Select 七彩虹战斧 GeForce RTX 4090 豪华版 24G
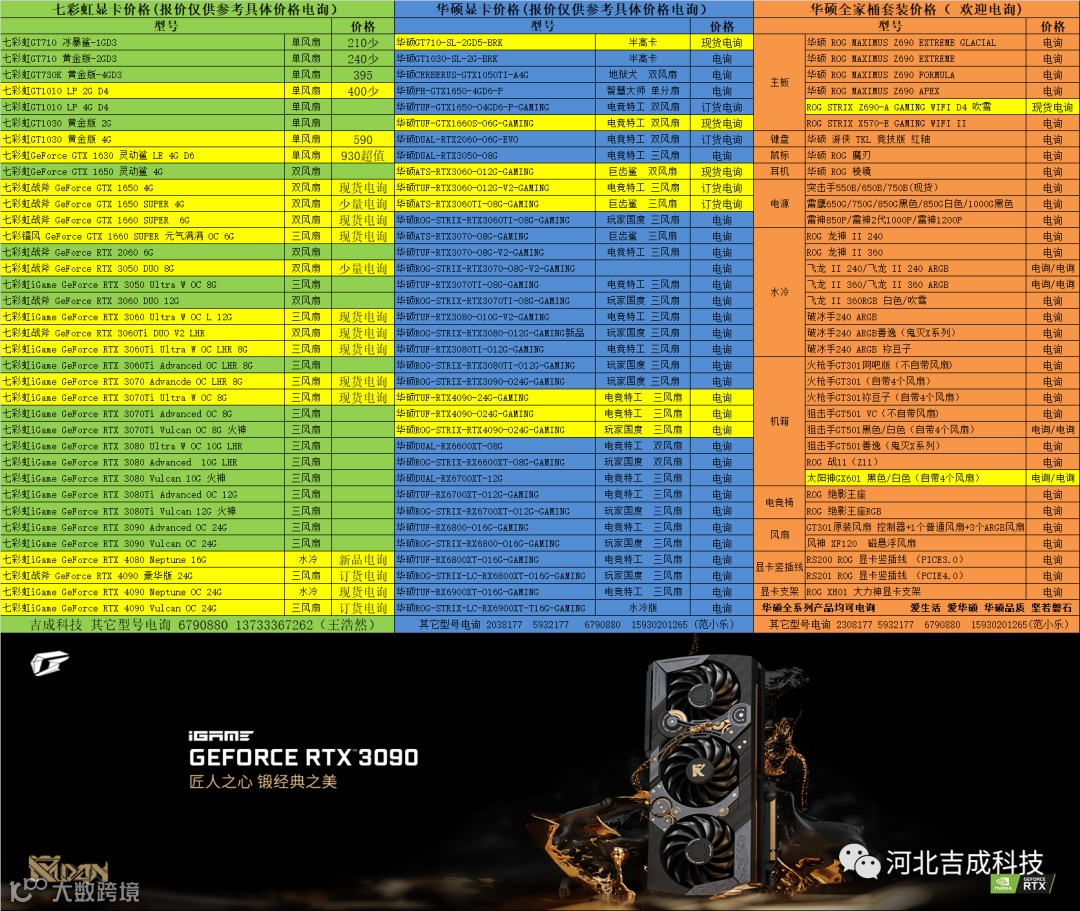Screen dimensions: 1080x911 pyautogui.click(x=143, y=576)
